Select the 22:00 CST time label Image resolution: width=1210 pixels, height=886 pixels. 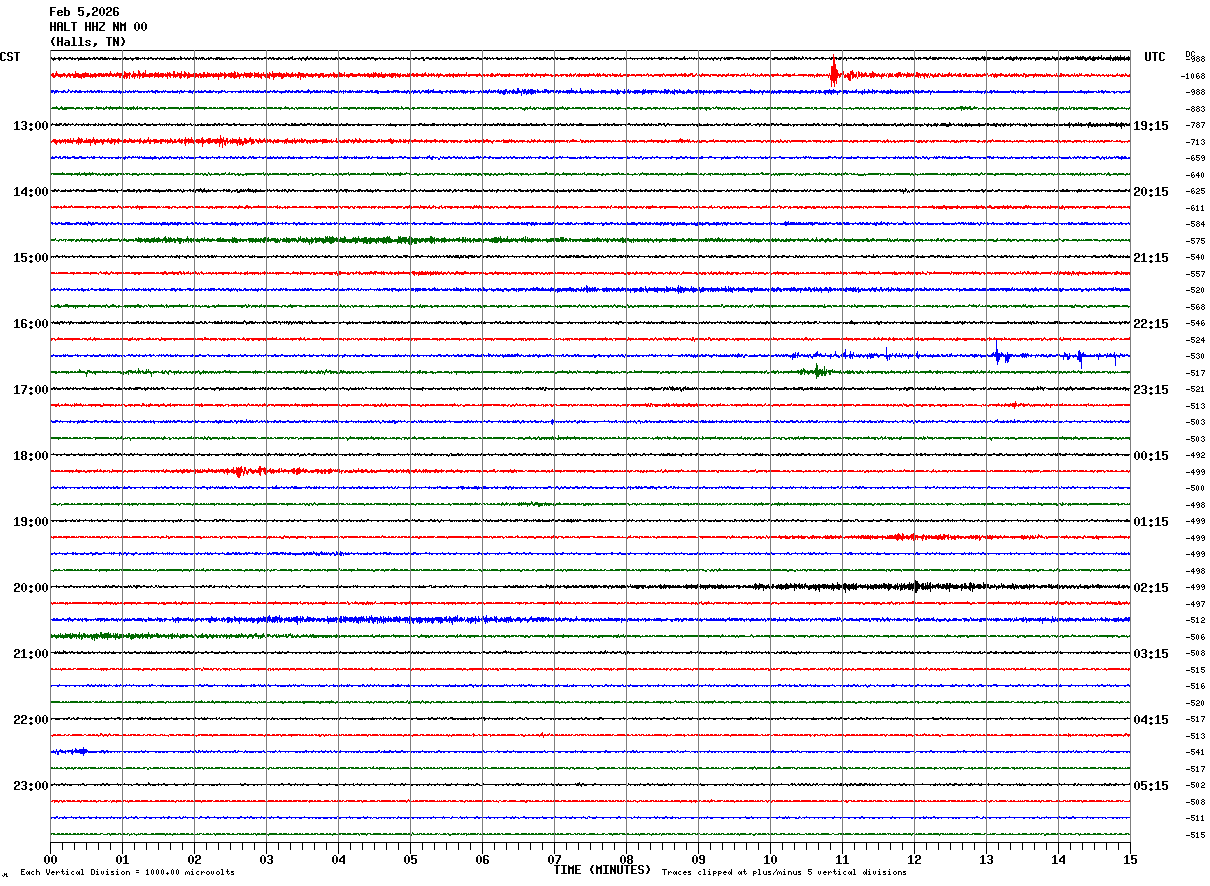coord(30,720)
